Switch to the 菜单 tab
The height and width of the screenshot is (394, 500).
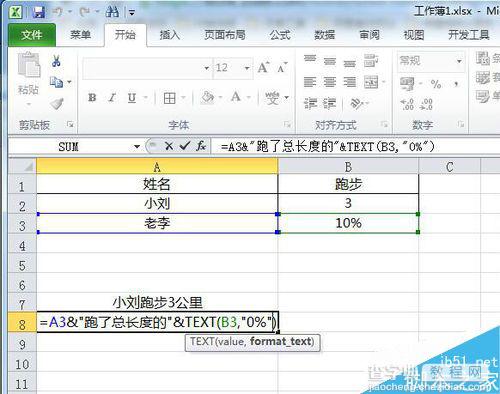point(80,34)
